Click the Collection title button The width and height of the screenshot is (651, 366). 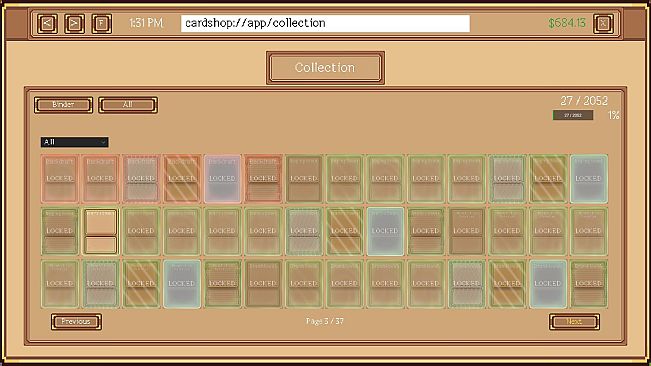pos(325,68)
